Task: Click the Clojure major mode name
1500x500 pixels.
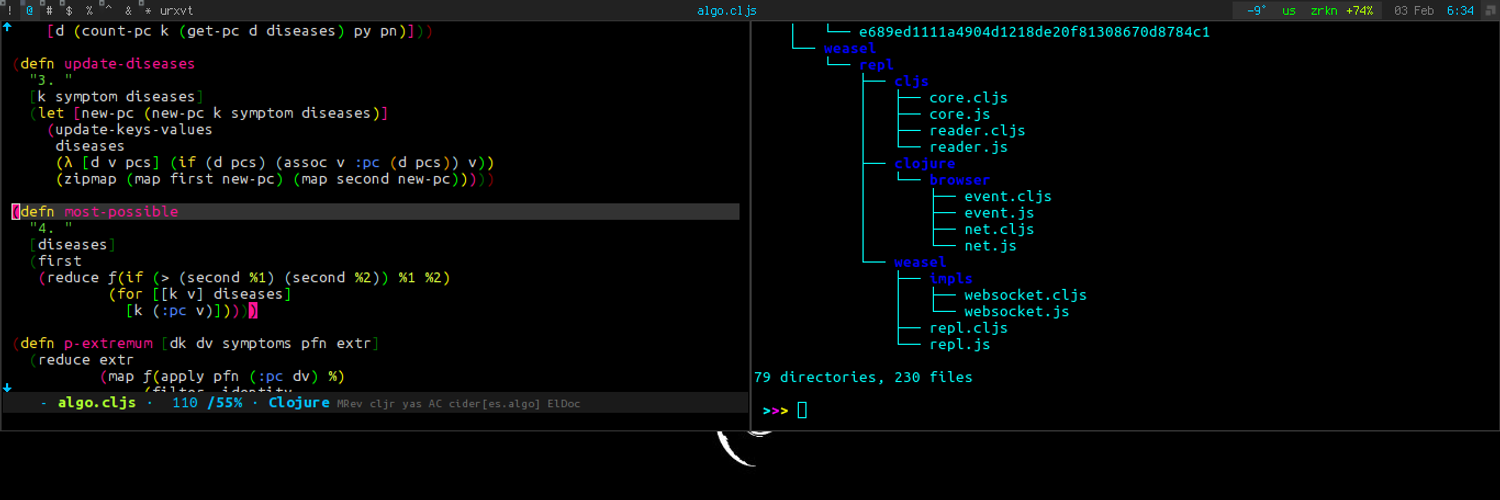Action: click(299, 403)
